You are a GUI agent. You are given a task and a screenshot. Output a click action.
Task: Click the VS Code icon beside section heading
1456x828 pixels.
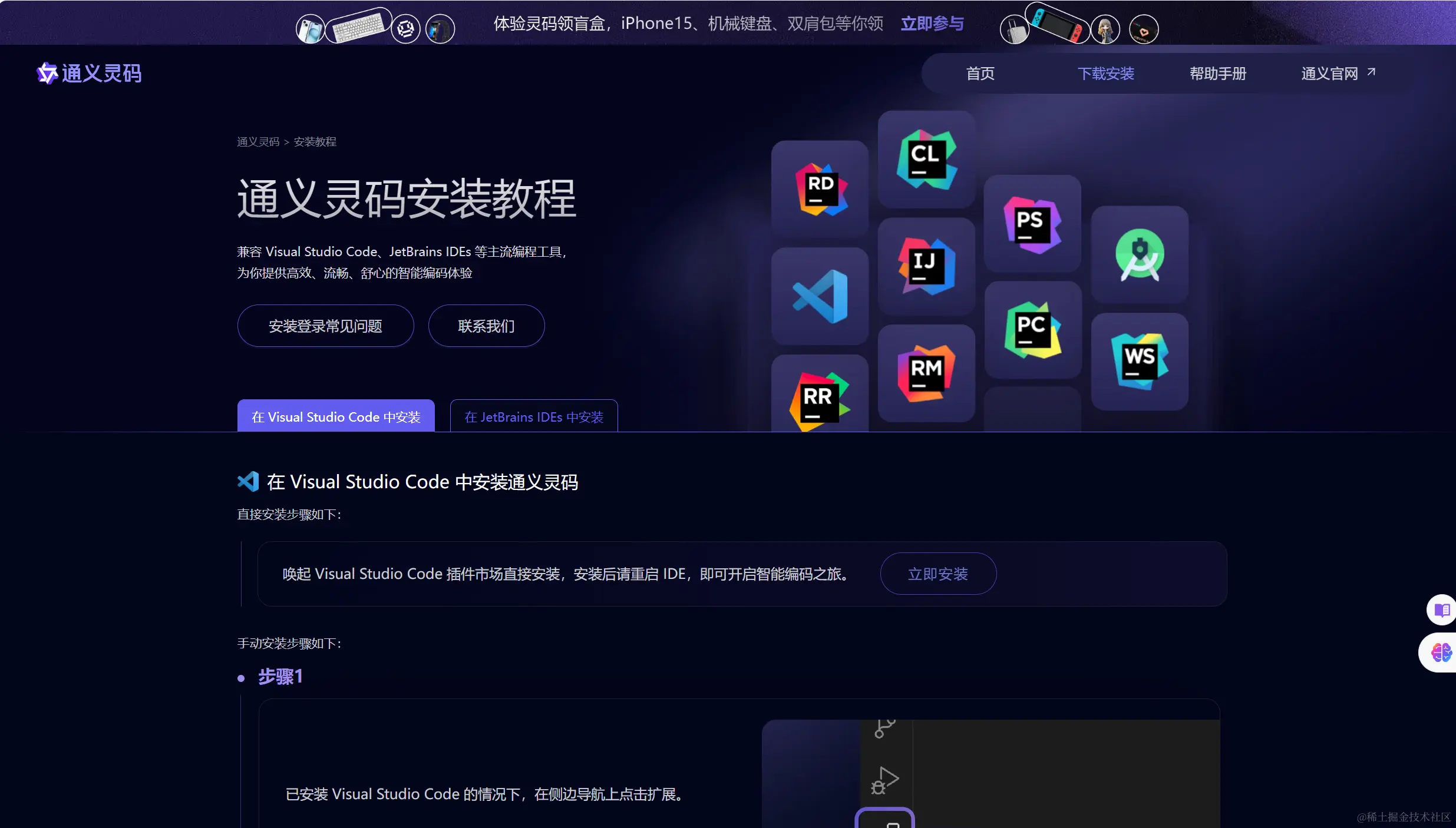point(248,482)
